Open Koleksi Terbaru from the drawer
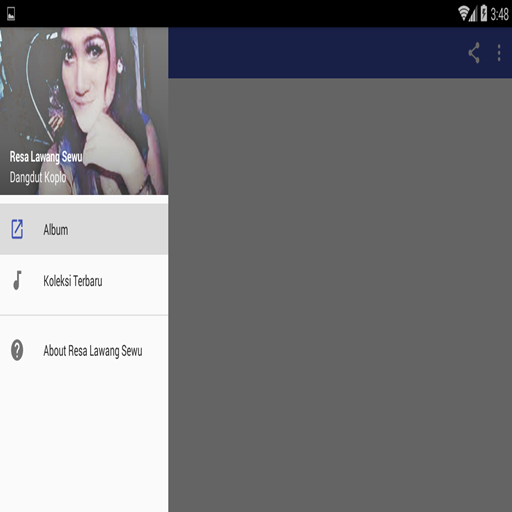This screenshot has width=512, height=512. tap(84, 281)
